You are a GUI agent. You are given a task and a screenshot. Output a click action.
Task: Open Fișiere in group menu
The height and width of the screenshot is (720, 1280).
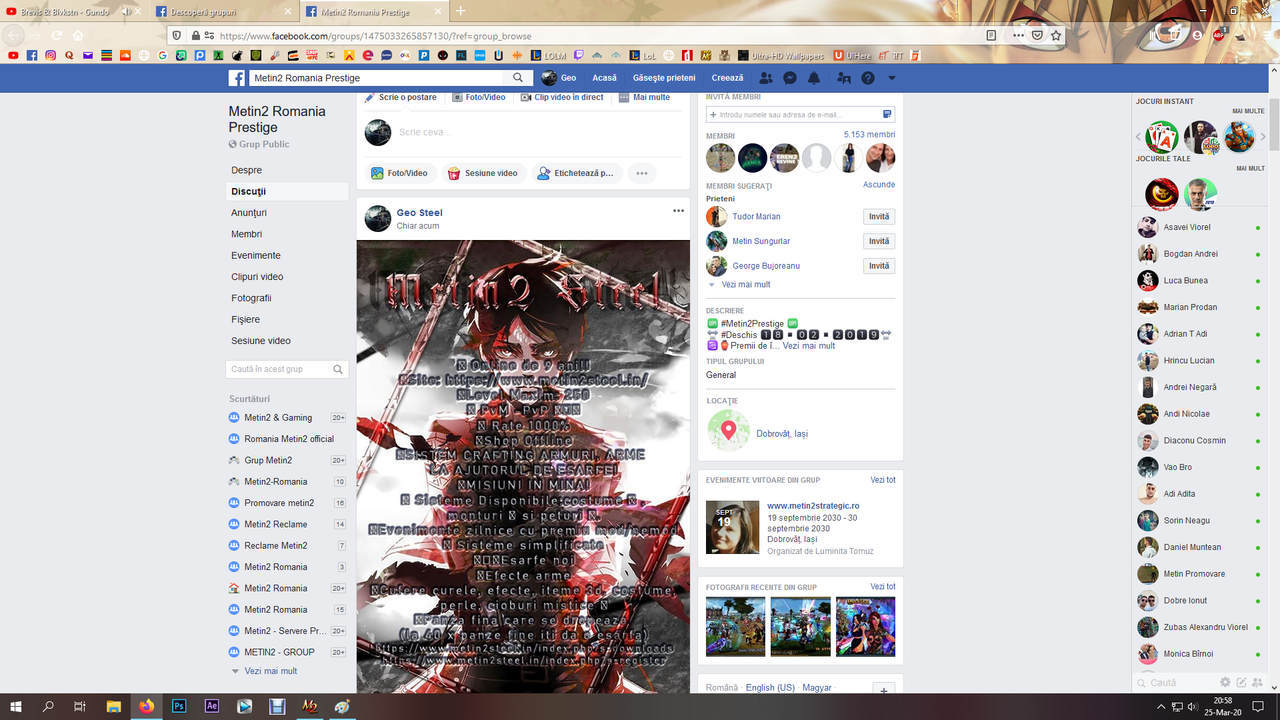[246, 319]
